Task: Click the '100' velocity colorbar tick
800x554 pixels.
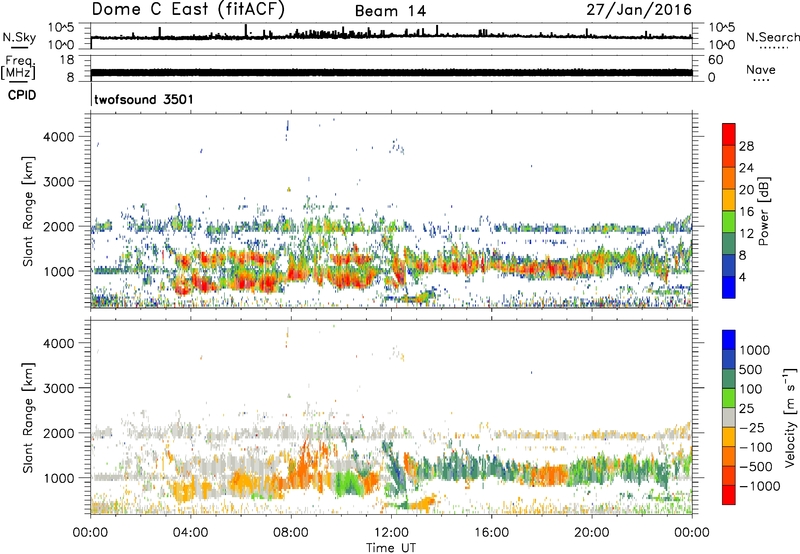Action: pos(751,389)
